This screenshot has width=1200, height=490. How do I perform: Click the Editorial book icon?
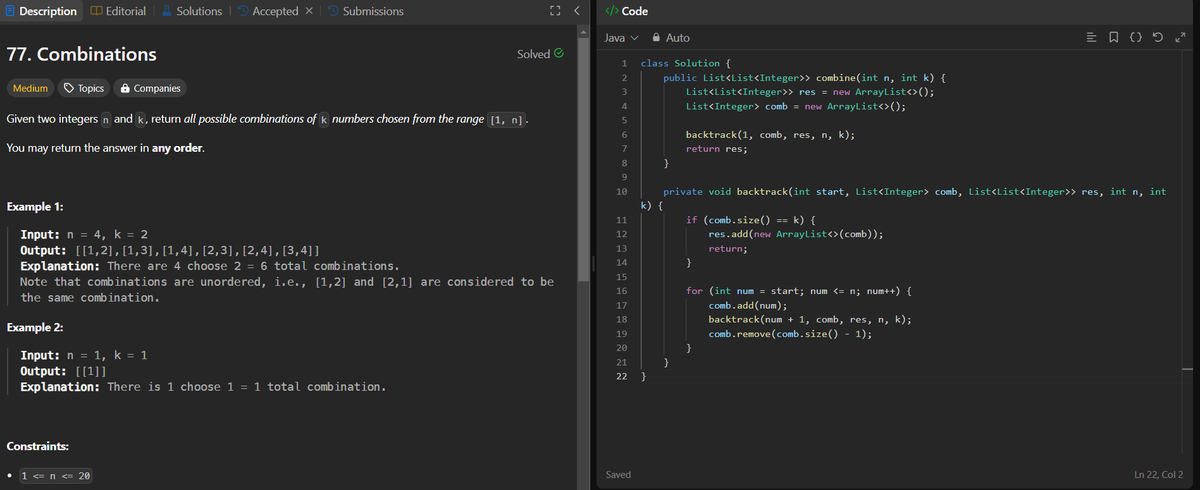[97, 11]
